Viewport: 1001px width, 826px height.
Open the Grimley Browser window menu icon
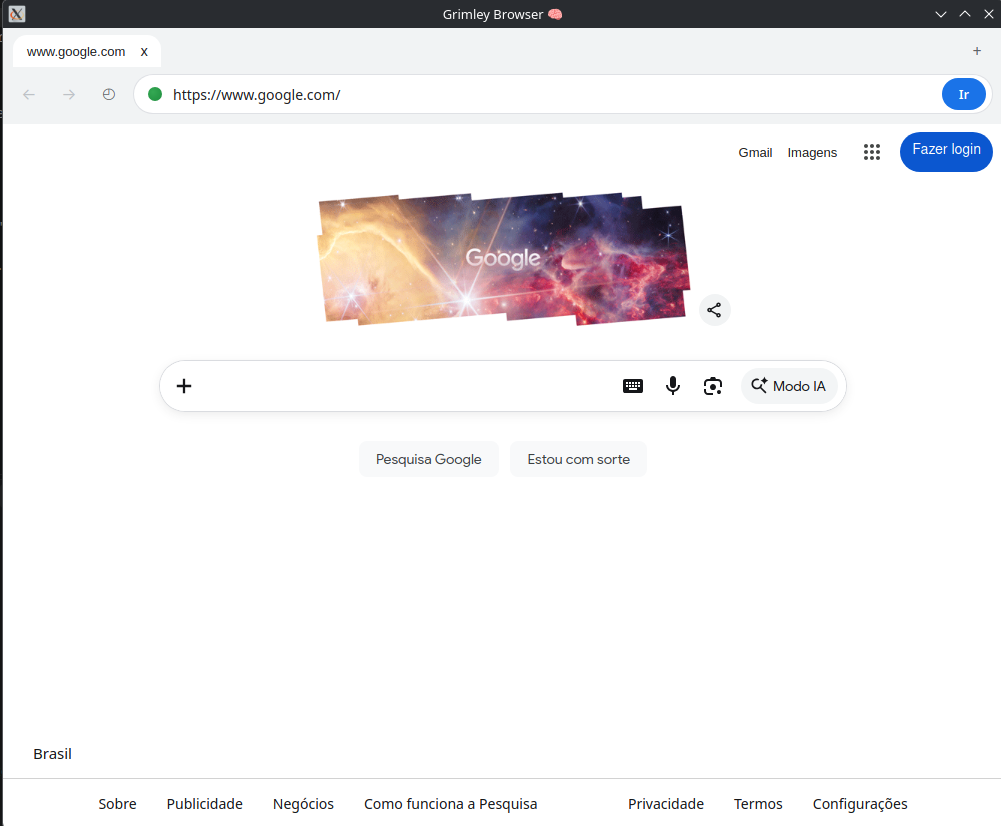17,14
